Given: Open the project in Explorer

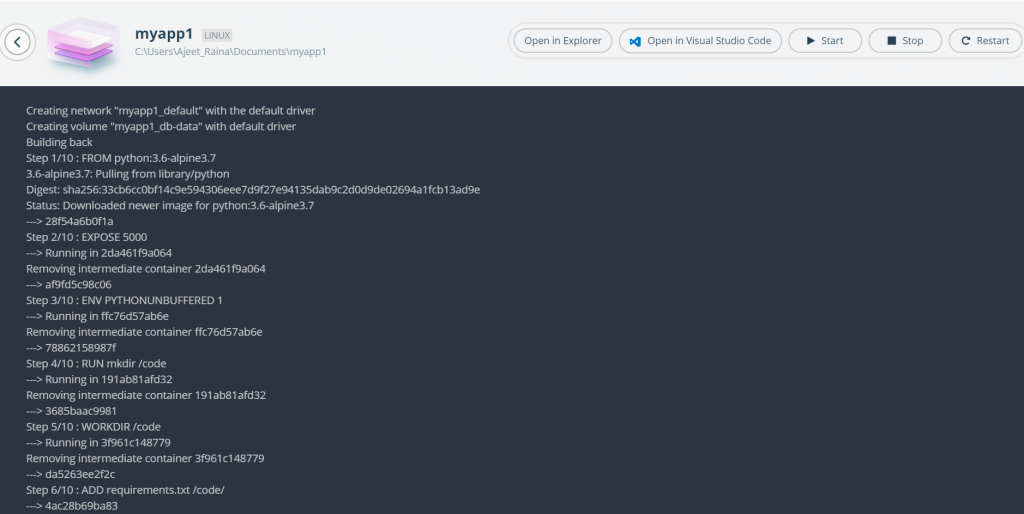Looking at the screenshot, I should [563, 40].
